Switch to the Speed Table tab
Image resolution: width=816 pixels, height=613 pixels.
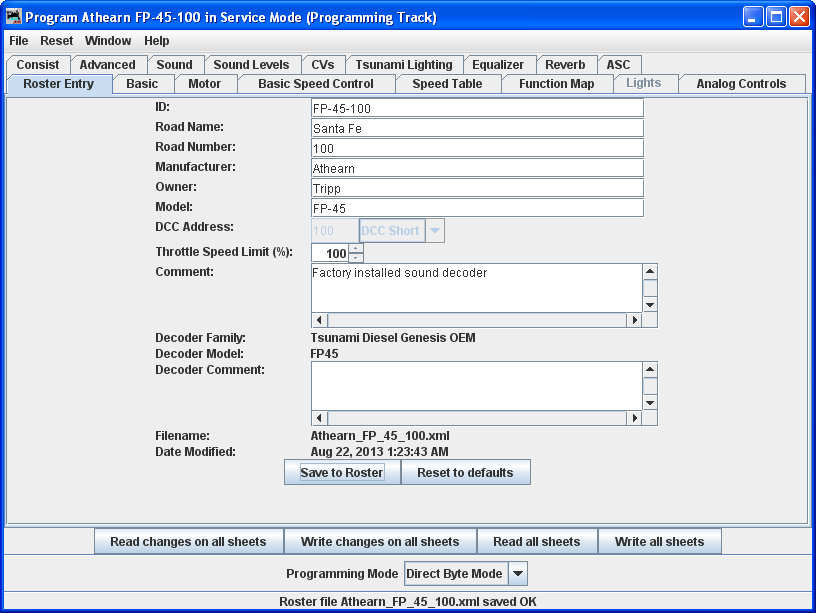tap(447, 84)
